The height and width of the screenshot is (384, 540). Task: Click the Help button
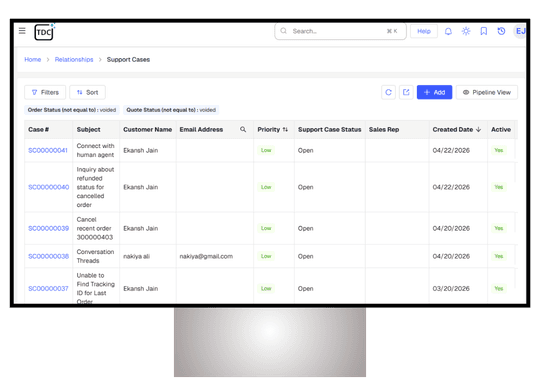[424, 31]
